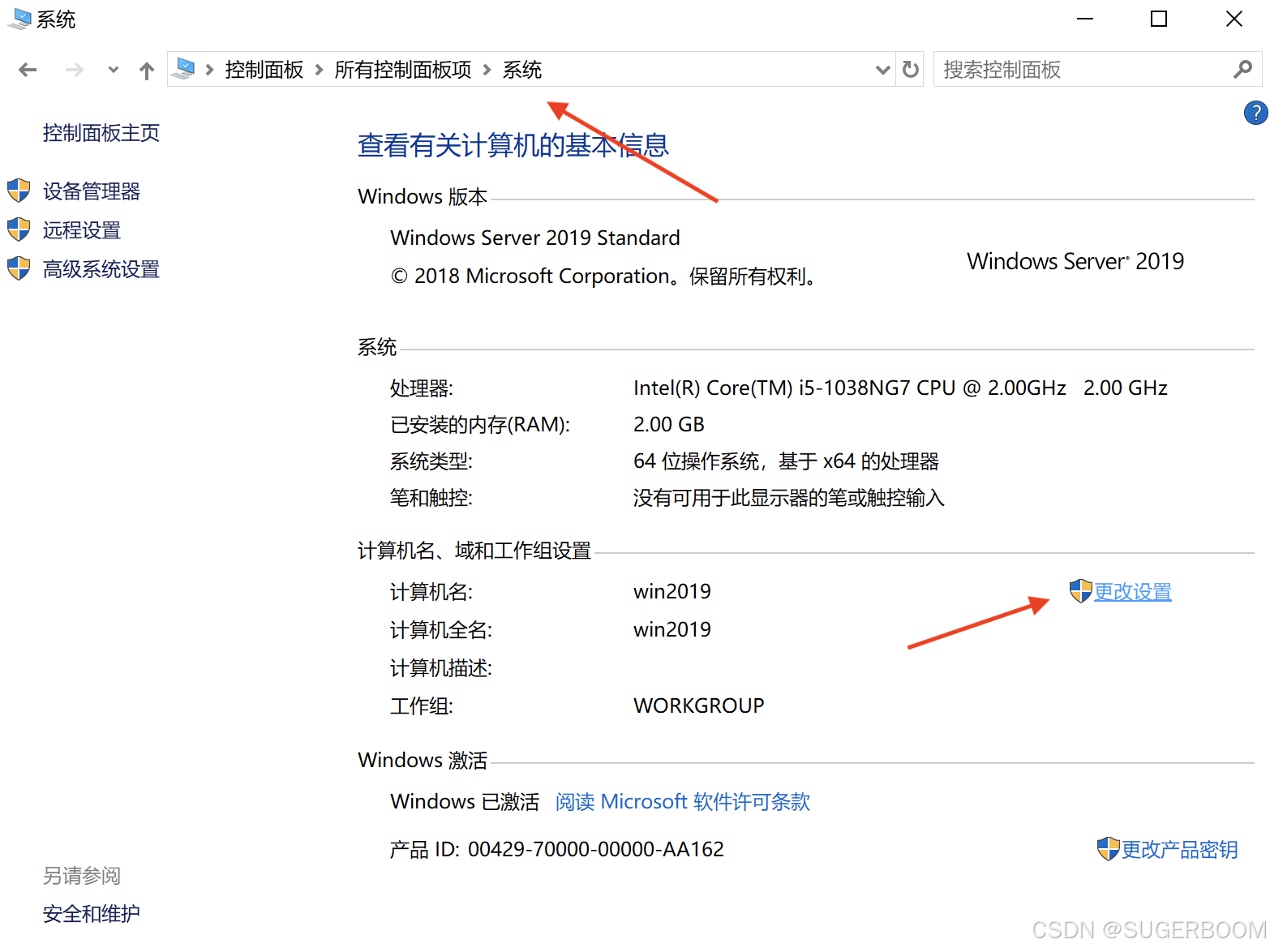The image size is (1270, 952).
Task: Select the 所有控制面板项 breadcrumb
Action: 403,70
